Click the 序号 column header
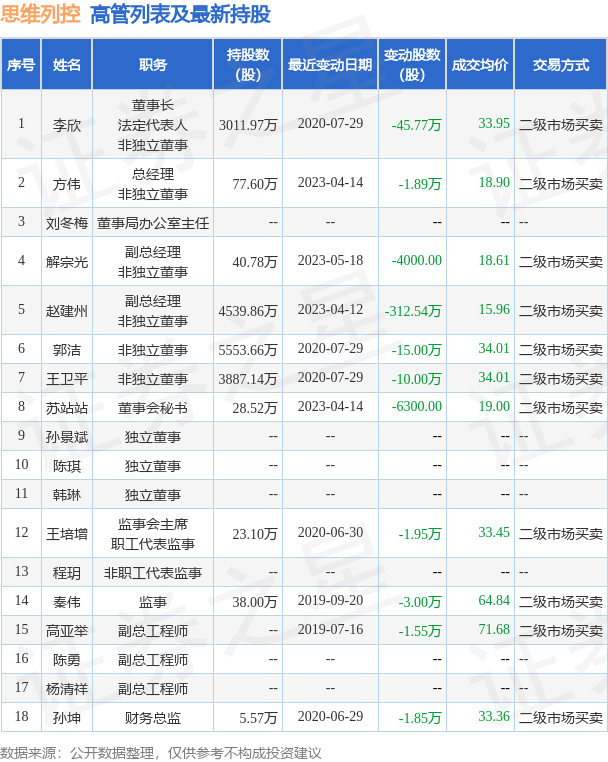Screen dimensions: 608x762 (21, 65)
